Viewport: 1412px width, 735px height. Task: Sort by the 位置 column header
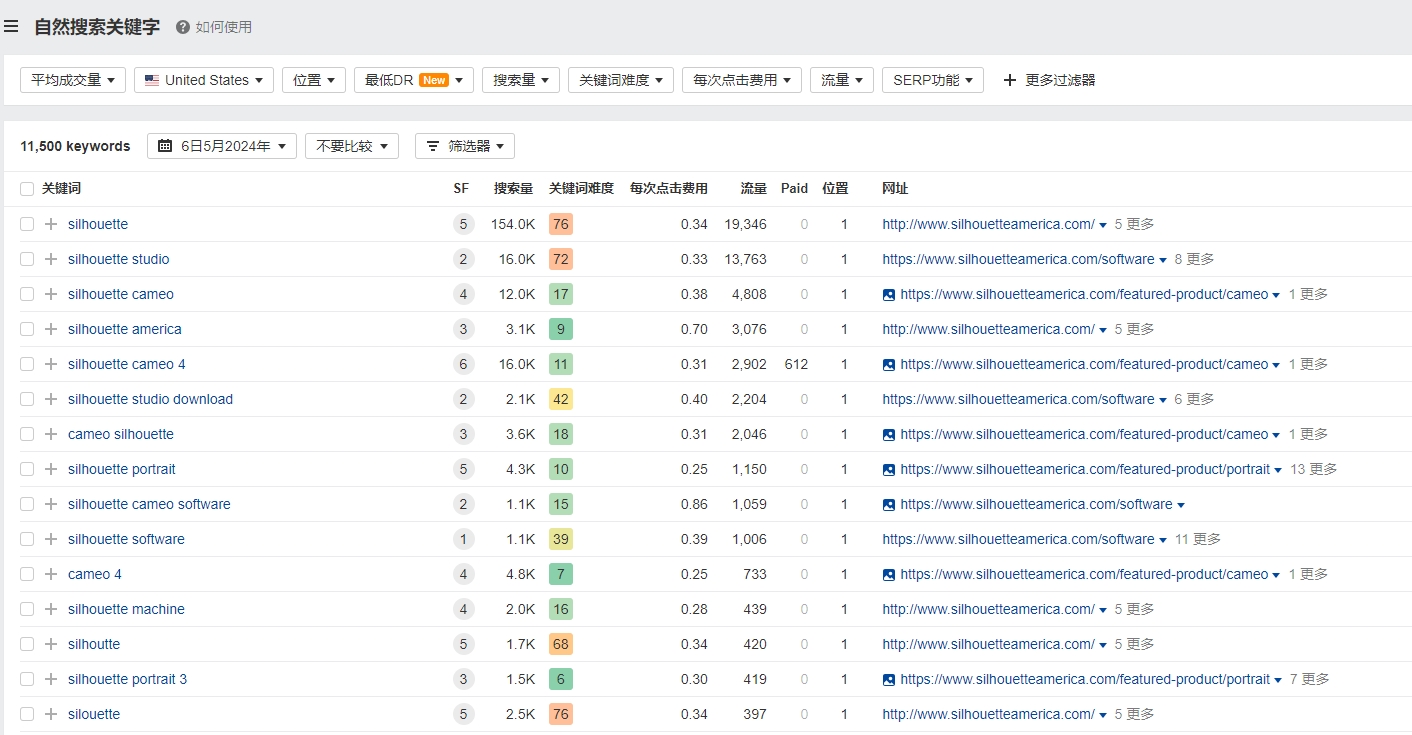coord(835,188)
